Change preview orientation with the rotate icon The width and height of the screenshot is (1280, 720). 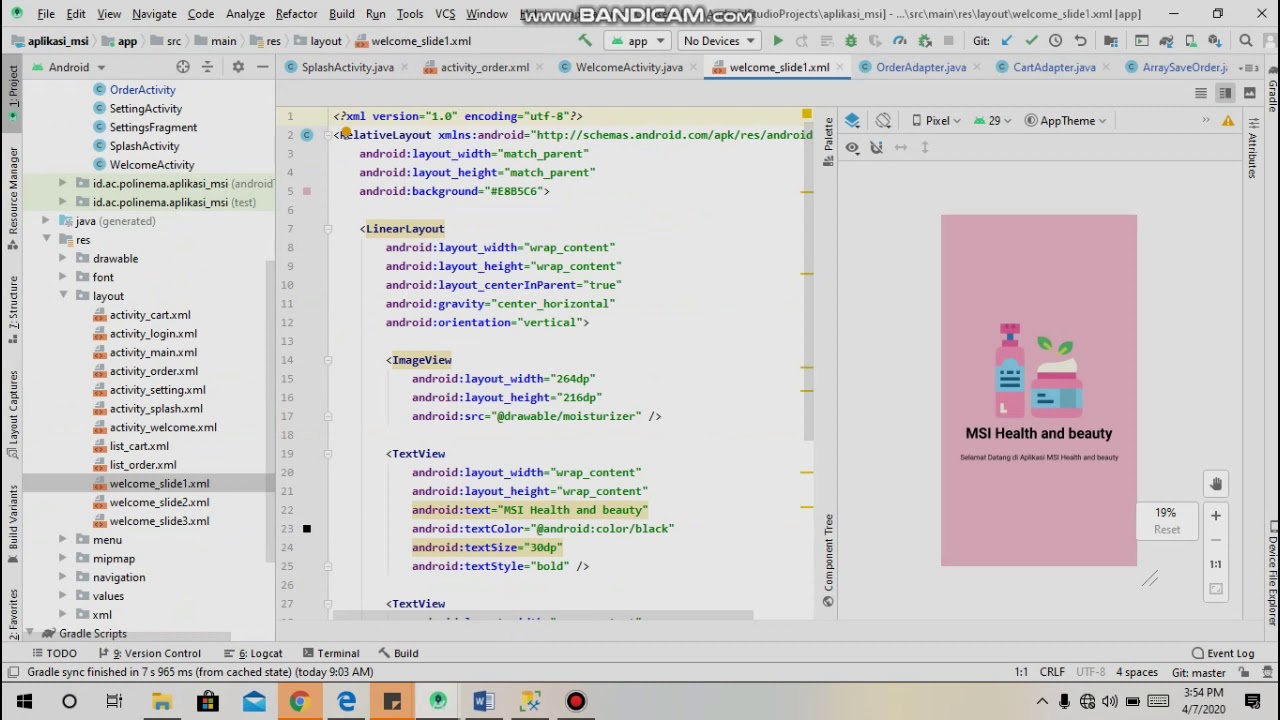pos(883,121)
